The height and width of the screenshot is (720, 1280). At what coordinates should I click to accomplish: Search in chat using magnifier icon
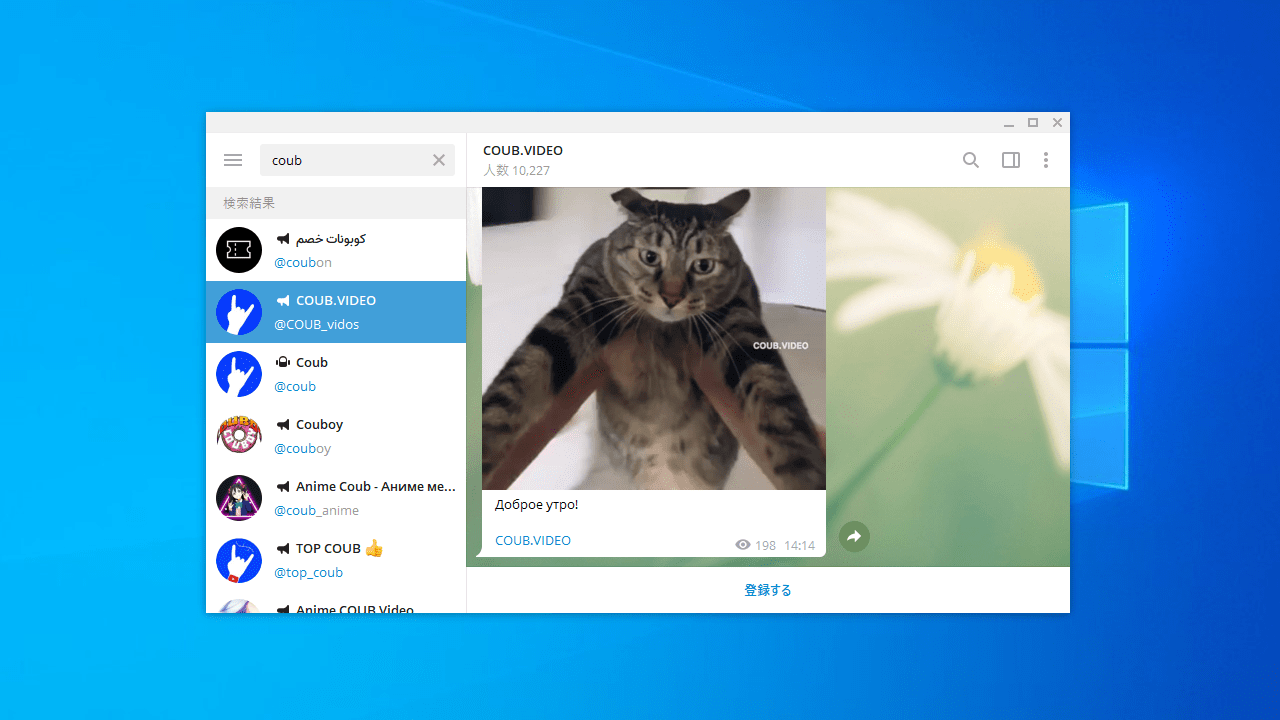(971, 160)
